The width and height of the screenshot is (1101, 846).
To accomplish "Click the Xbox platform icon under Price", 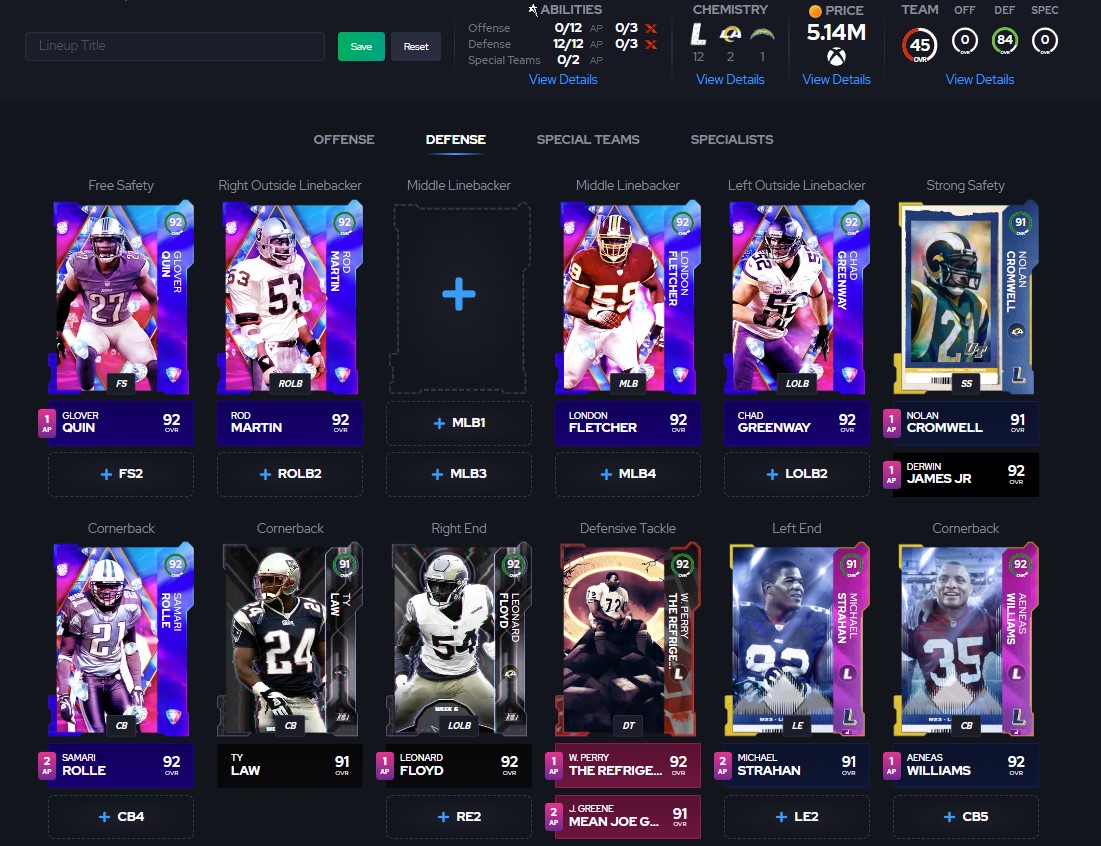I will (836, 56).
